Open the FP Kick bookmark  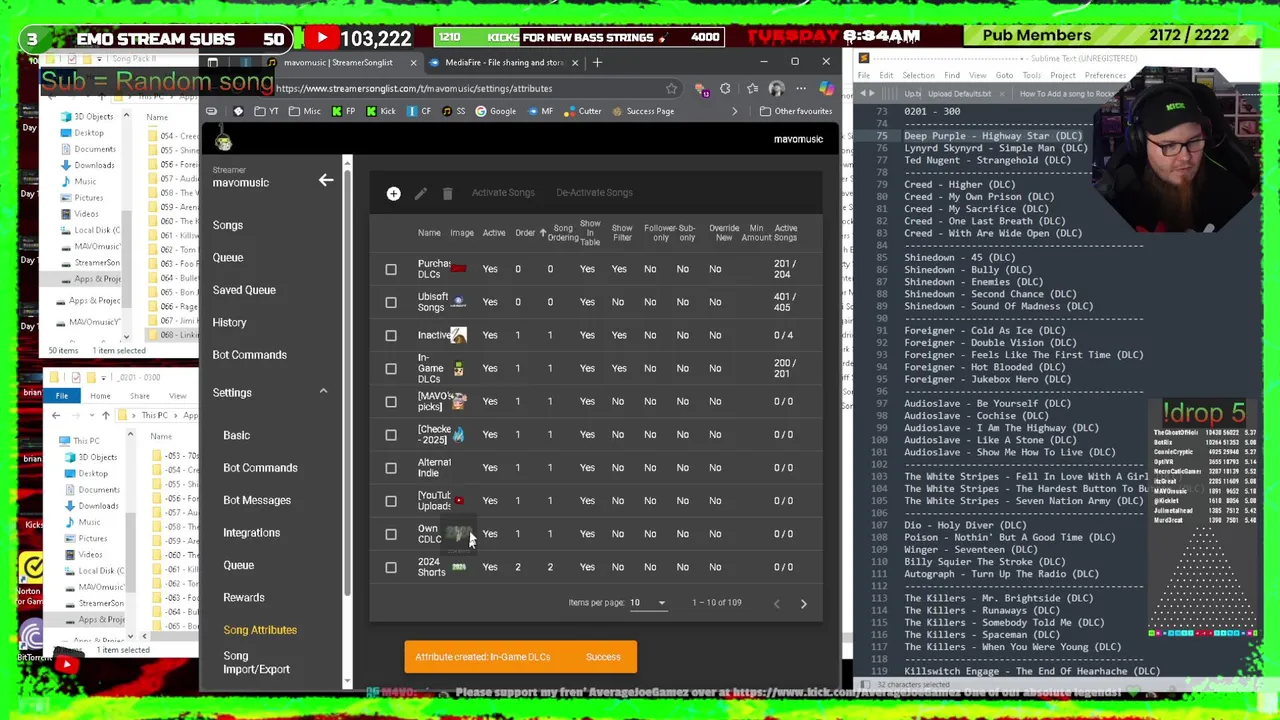click(344, 111)
